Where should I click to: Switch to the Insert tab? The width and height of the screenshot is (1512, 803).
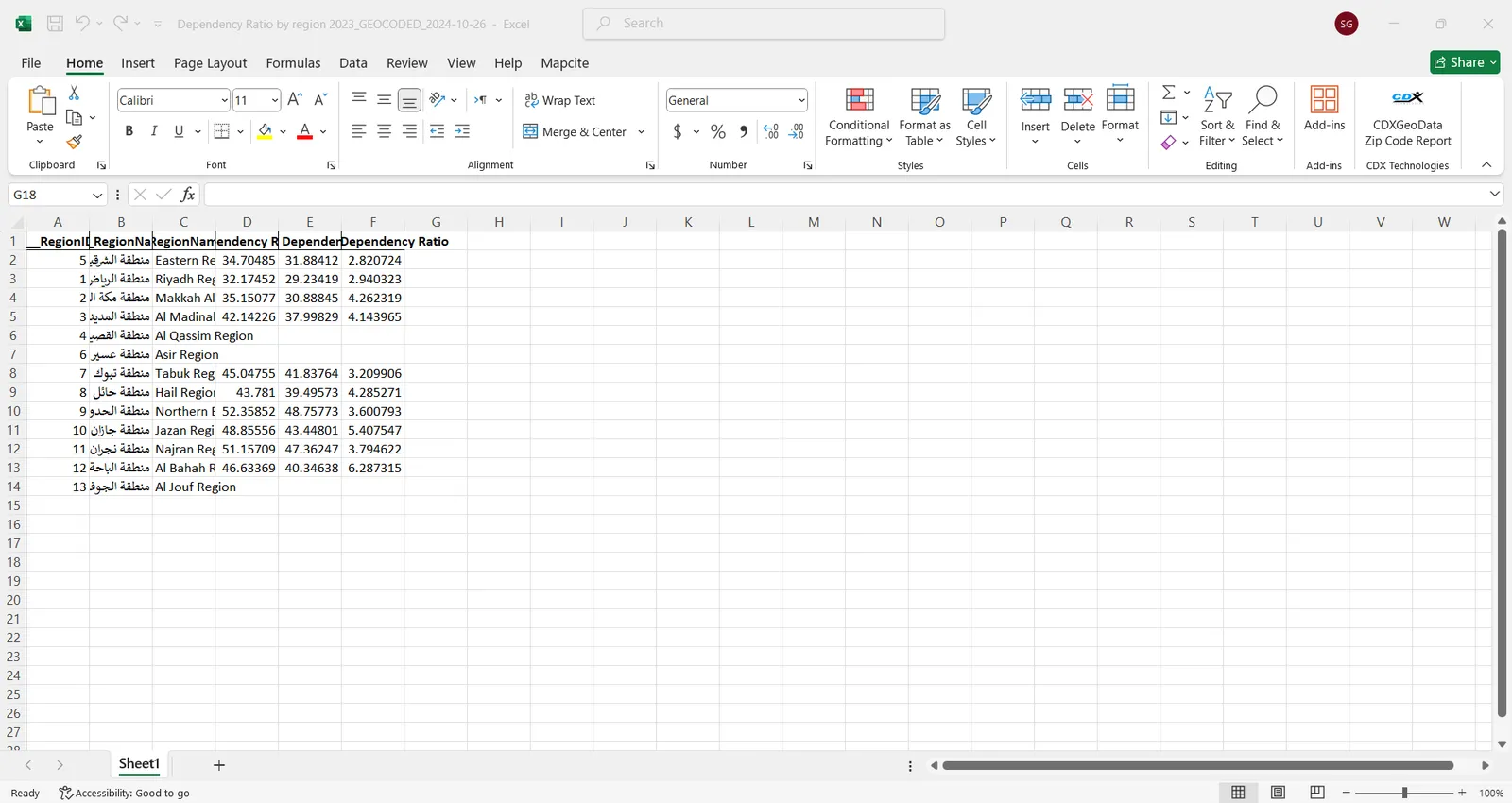(138, 62)
